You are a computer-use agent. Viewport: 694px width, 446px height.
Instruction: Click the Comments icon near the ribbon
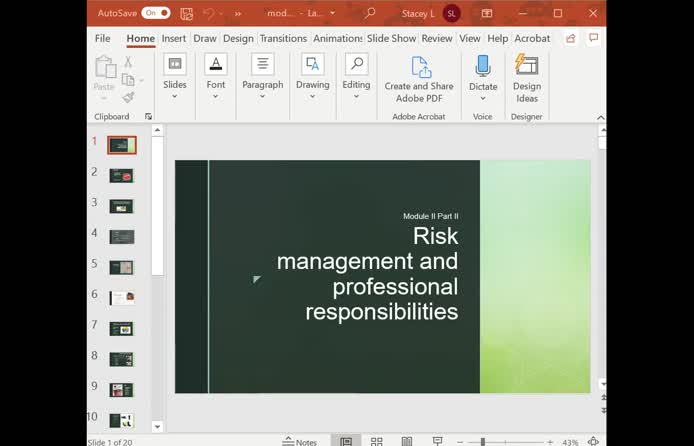coord(595,38)
